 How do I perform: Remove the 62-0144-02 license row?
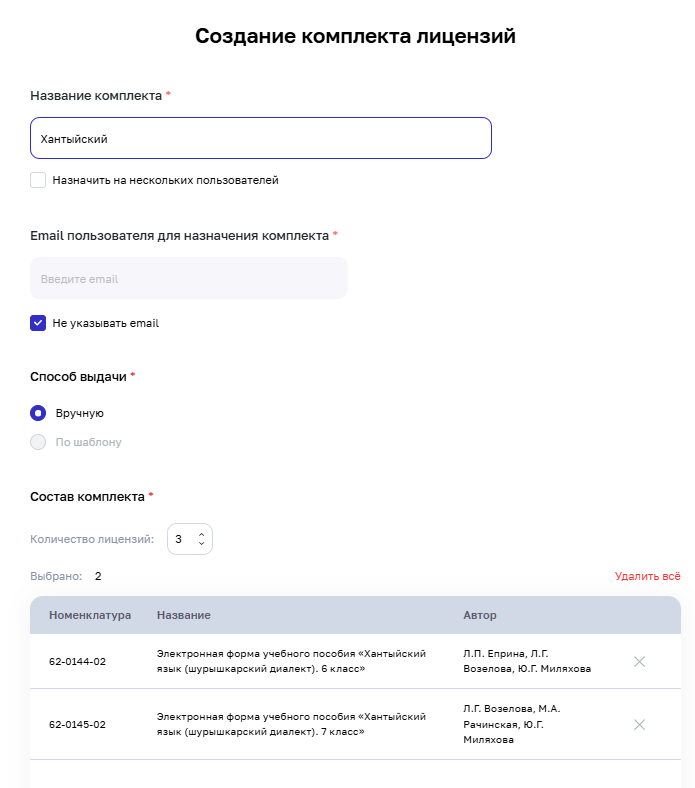point(640,661)
